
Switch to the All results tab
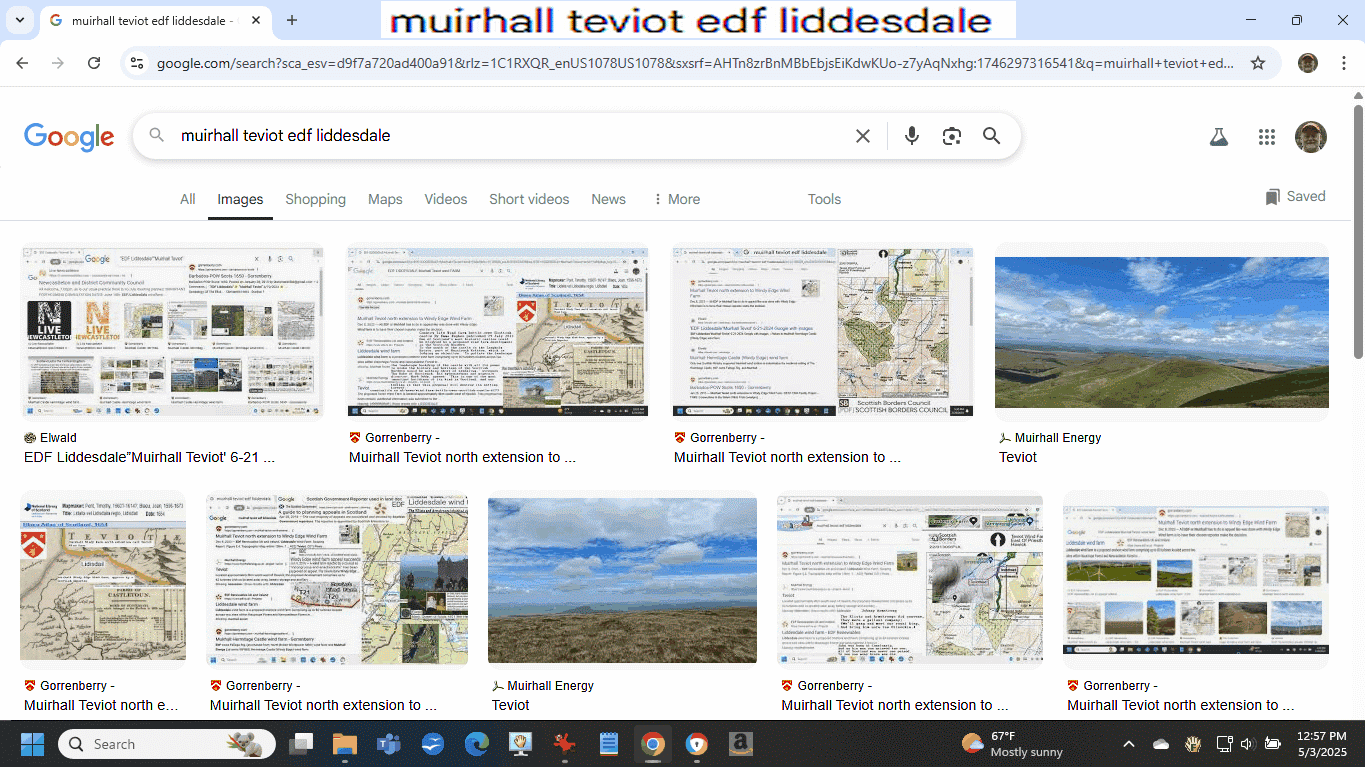pos(187,199)
